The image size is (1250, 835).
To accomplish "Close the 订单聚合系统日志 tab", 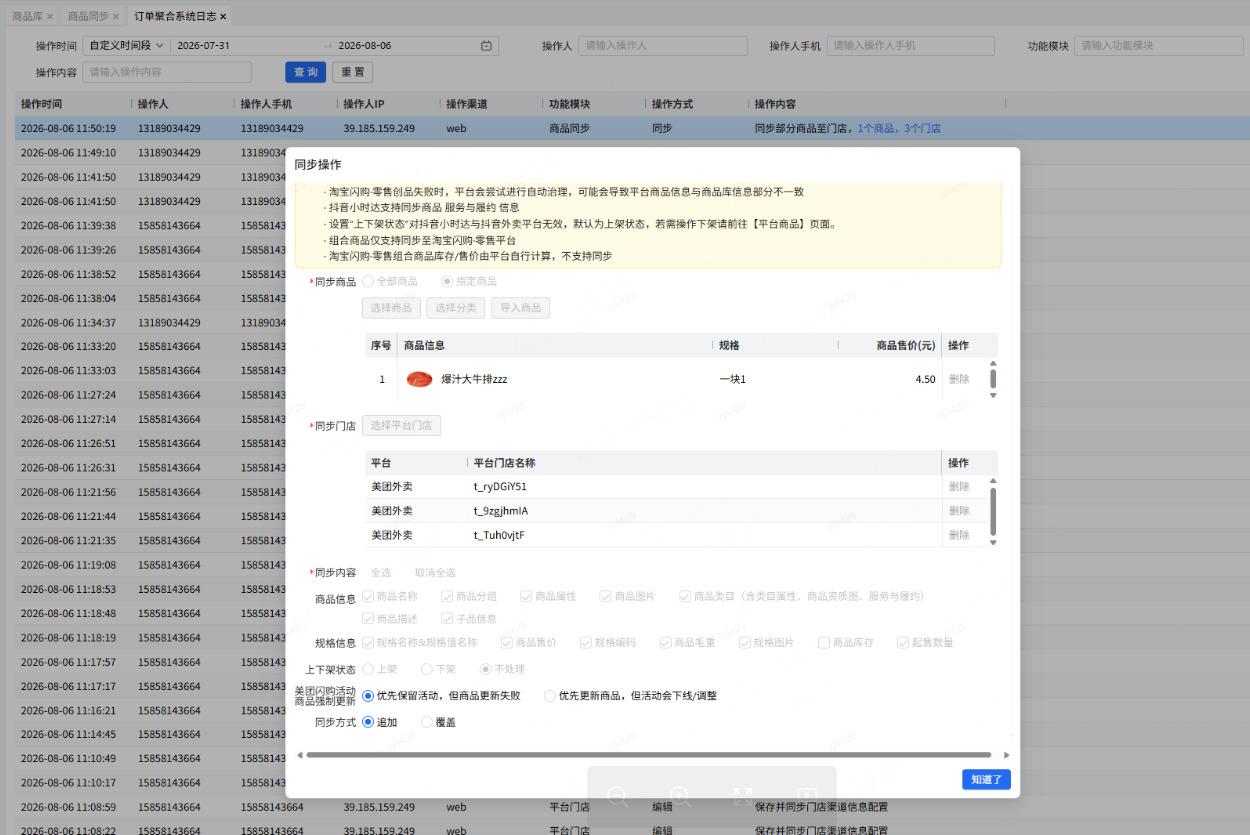I will (x=223, y=17).
